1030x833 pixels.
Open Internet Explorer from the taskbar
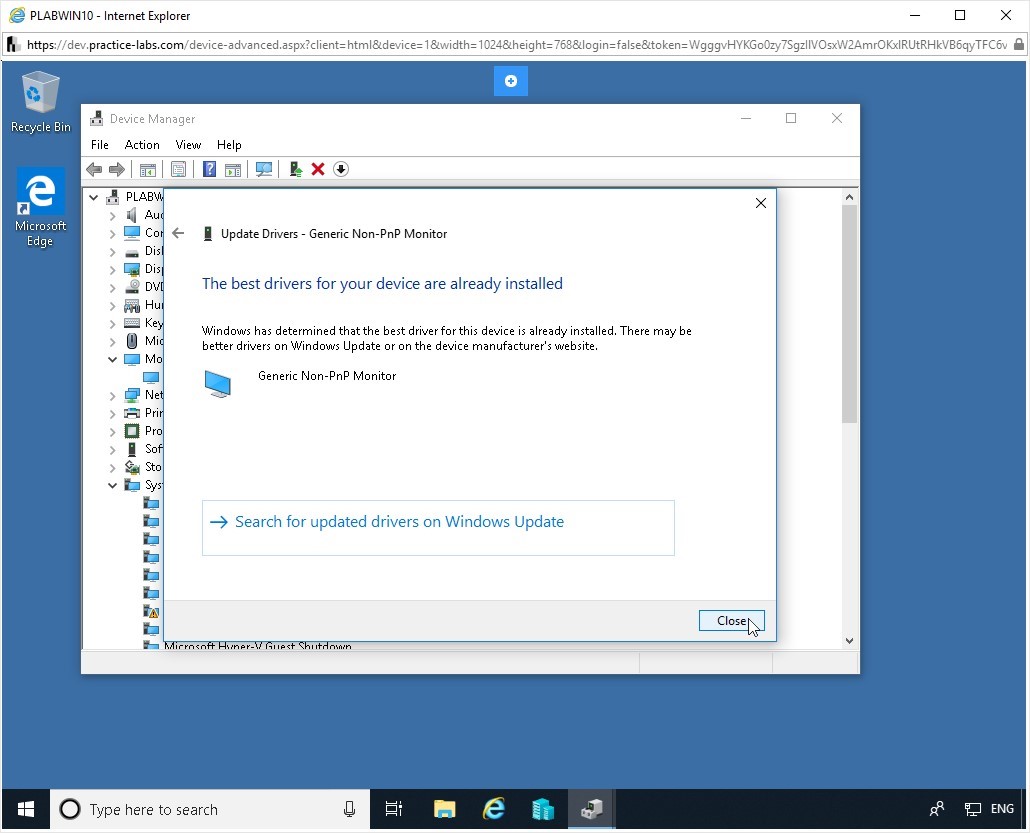click(x=493, y=809)
